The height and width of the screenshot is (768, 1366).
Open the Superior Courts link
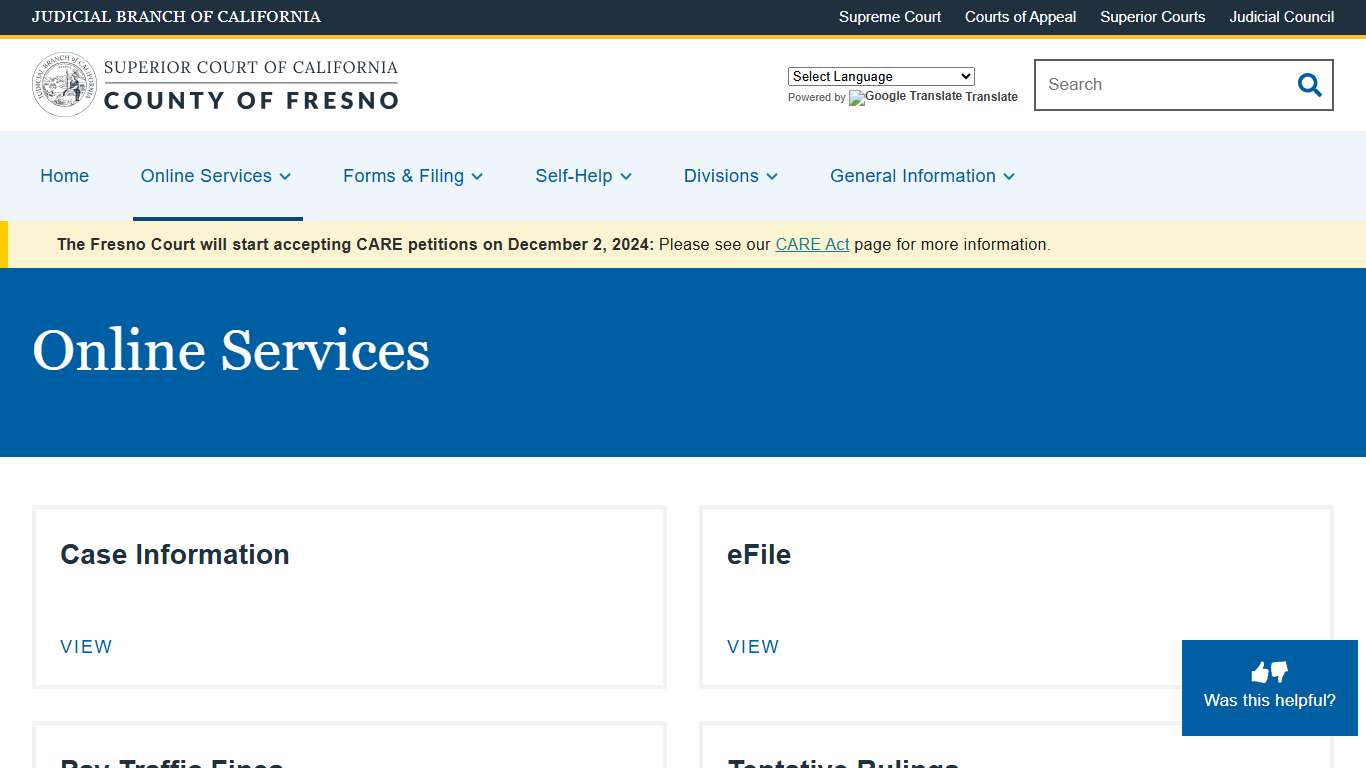coord(1152,17)
